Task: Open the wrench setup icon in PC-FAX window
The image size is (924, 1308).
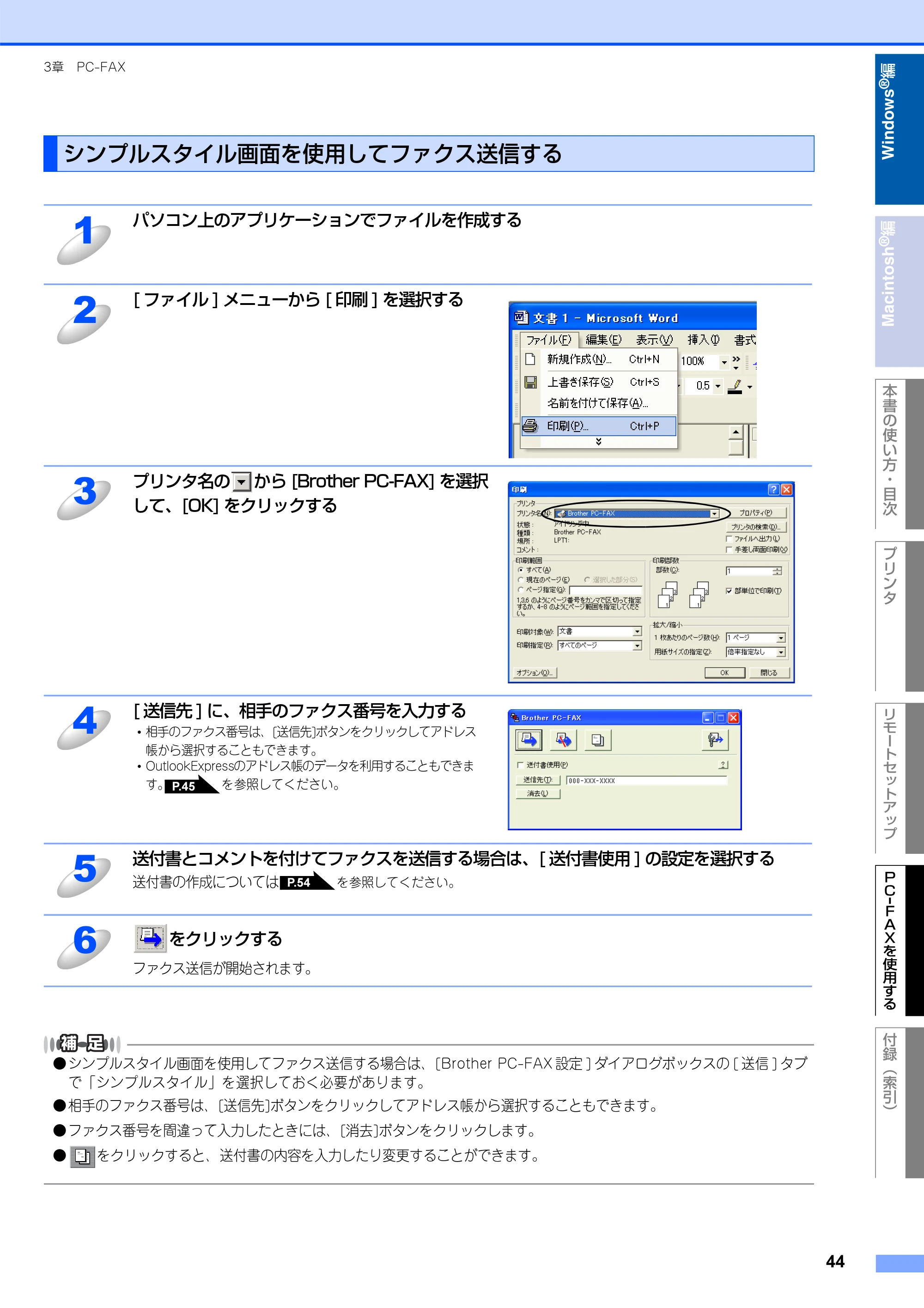Action: [715, 739]
